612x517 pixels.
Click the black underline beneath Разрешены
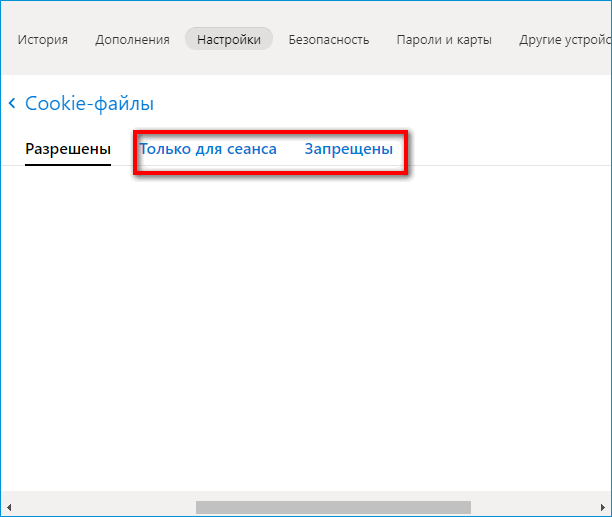point(68,164)
